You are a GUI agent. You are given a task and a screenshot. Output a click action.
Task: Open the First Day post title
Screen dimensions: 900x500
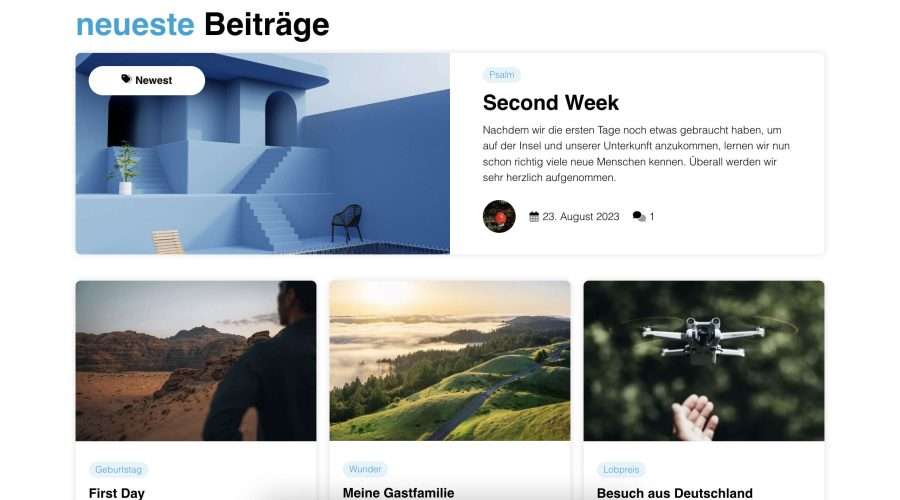pos(117,493)
